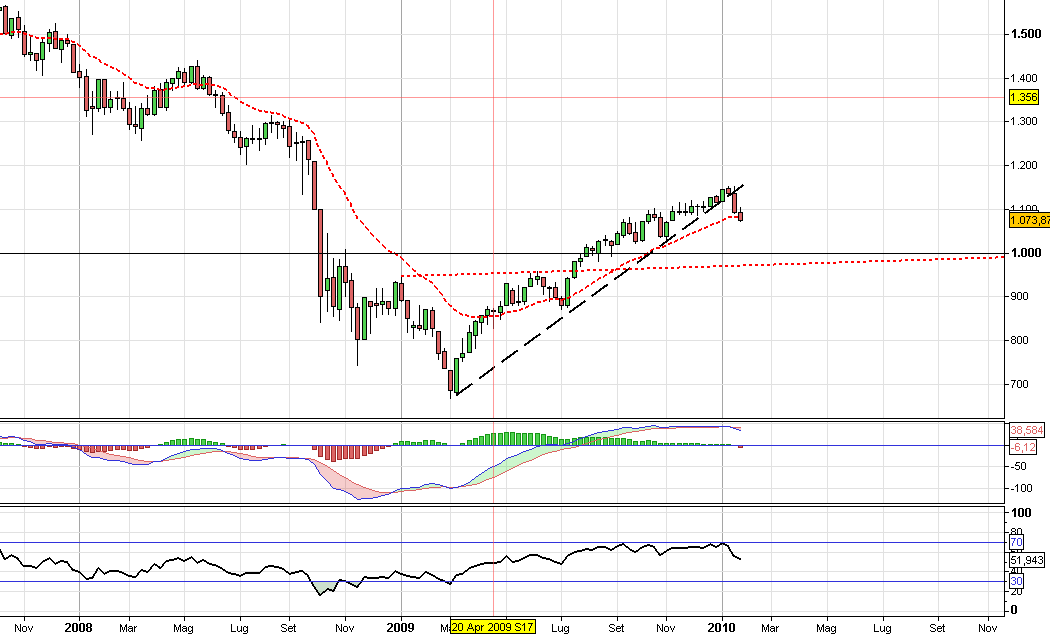Click the 2009 year label on time axis
Image resolution: width=1050 pixels, height=636 pixels.
[400, 627]
